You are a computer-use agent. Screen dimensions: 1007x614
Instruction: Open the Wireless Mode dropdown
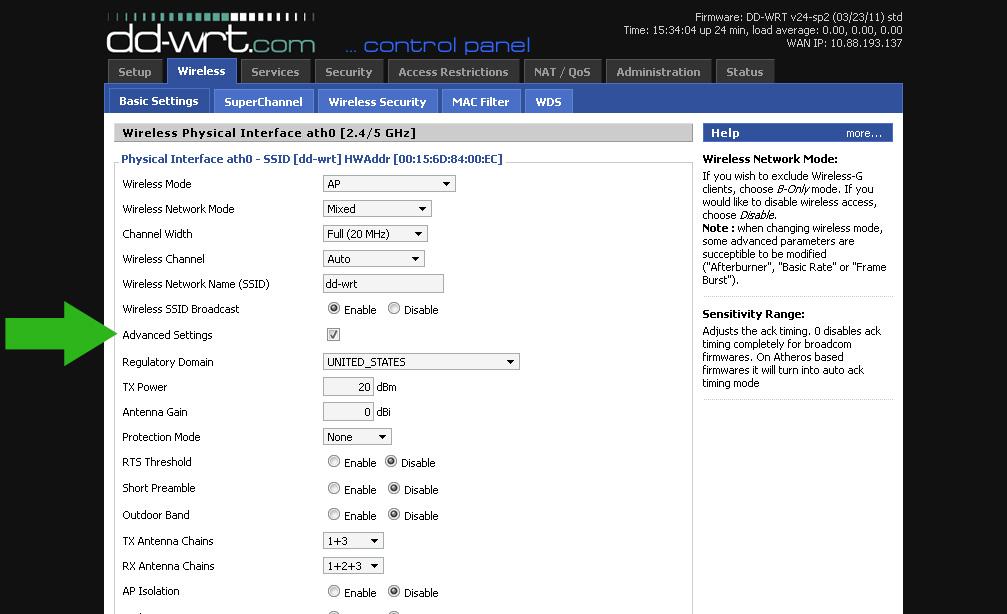[389, 184]
